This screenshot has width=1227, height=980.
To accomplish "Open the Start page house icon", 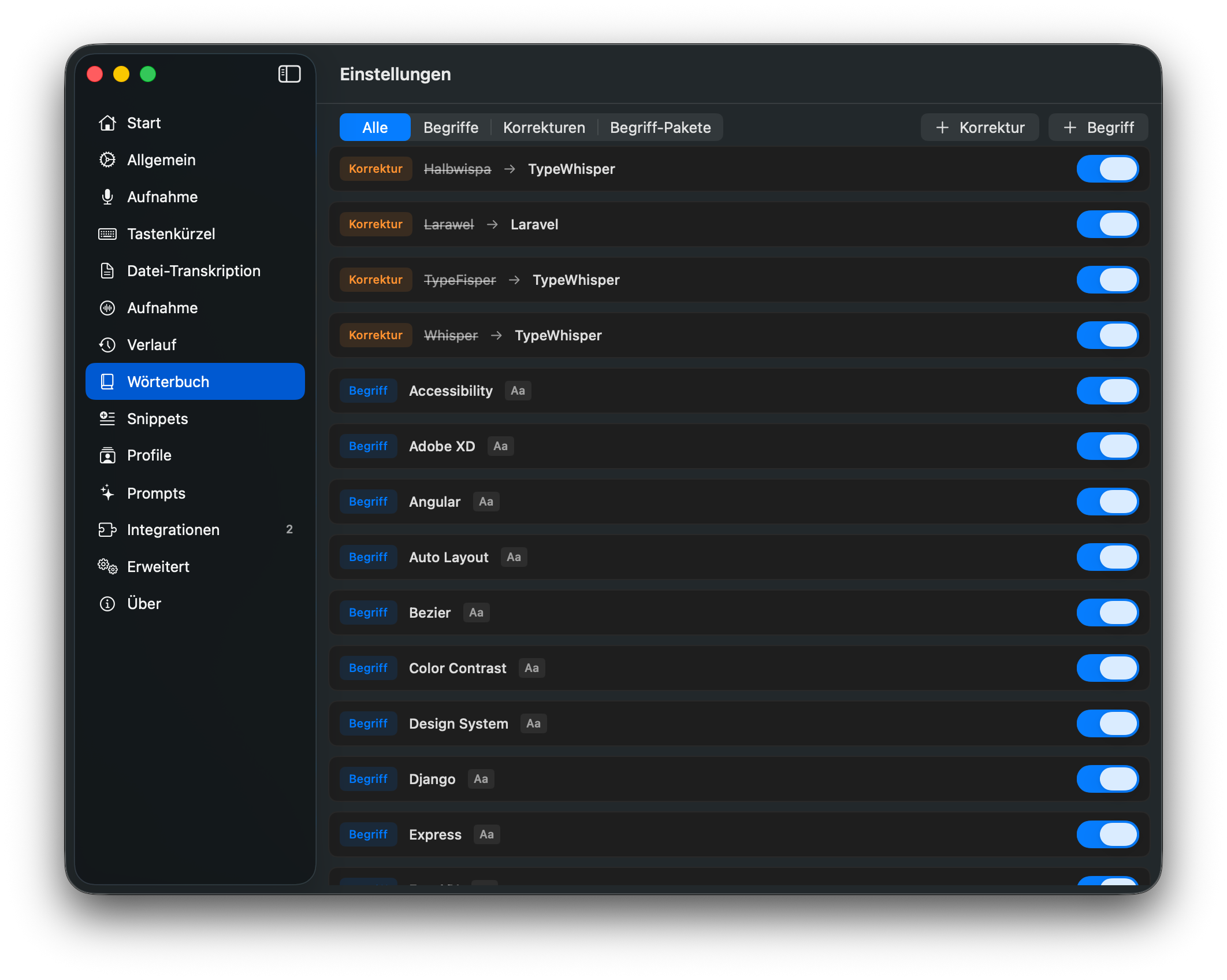I will coord(107,123).
